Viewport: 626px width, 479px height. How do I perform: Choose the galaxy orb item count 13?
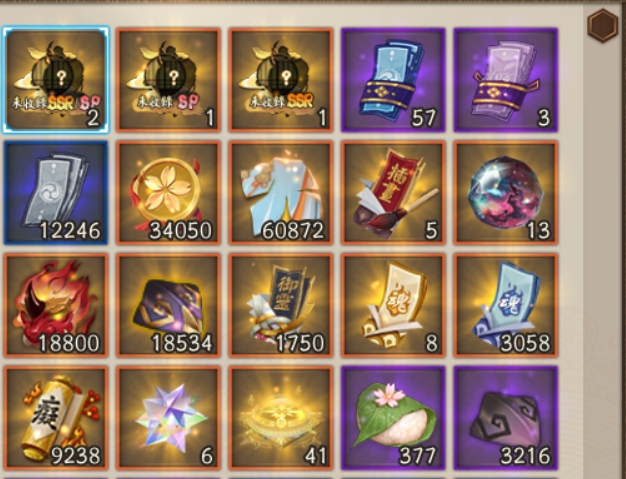[x=506, y=192]
